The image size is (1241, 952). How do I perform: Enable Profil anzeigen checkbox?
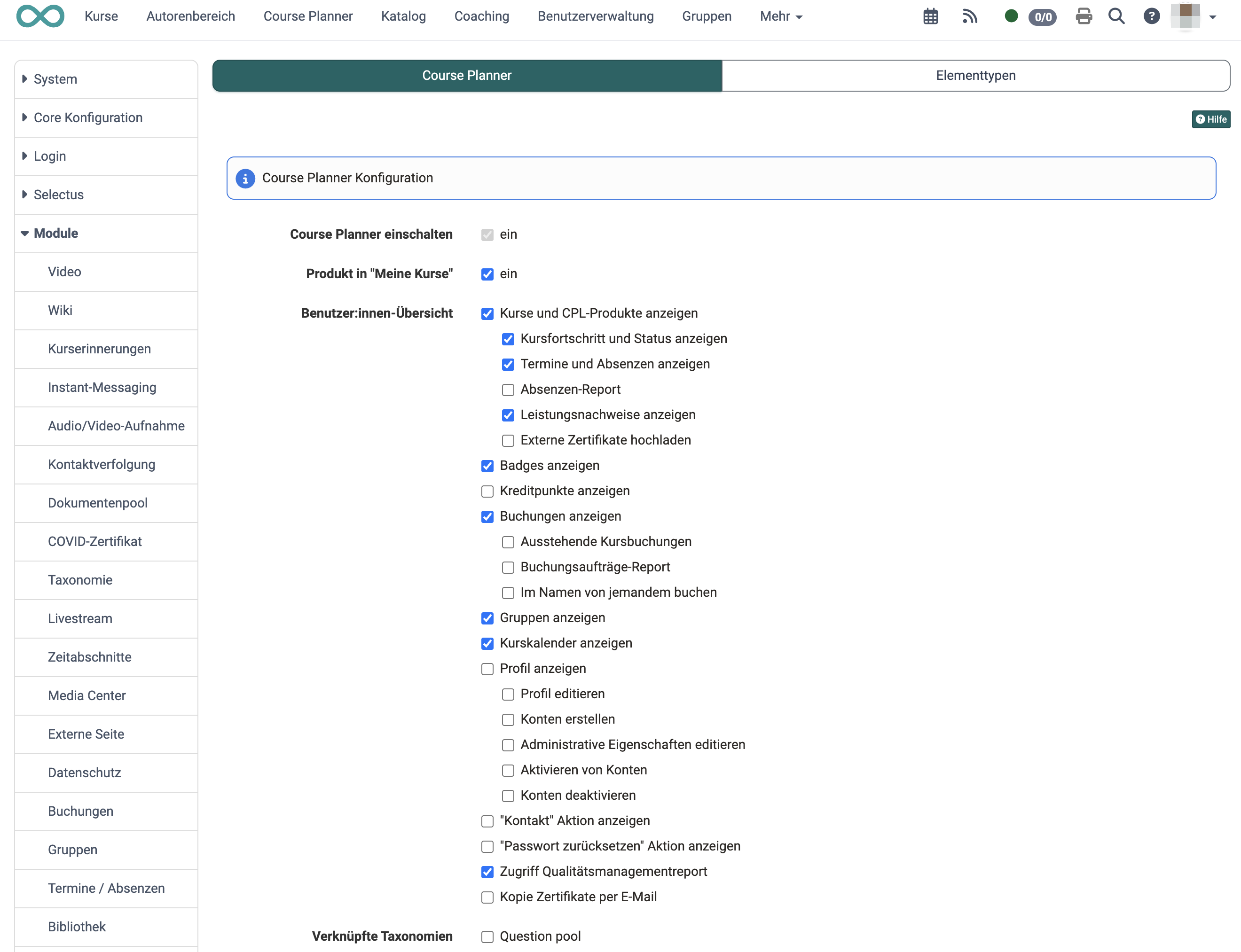tap(487, 669)
